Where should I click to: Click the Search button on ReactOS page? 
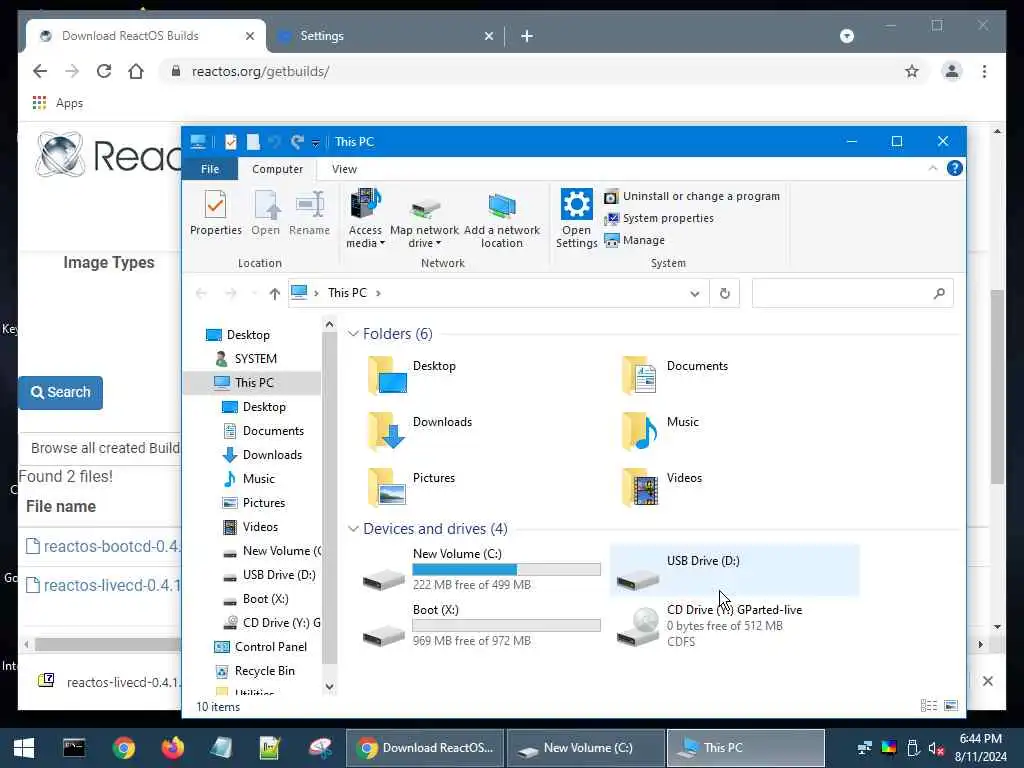[x=61, y=392]
